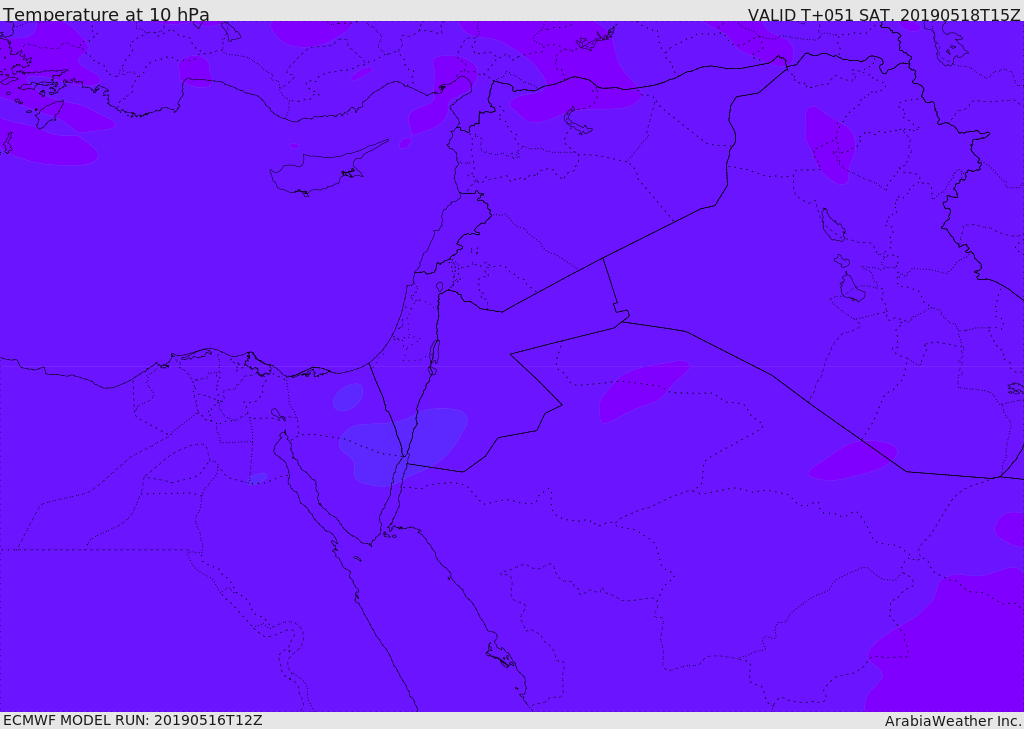Click the 'VALID T+051 SAT. 20190518T15Z' label
Viewport: 1024px width, 729px height.
point(884,14)
